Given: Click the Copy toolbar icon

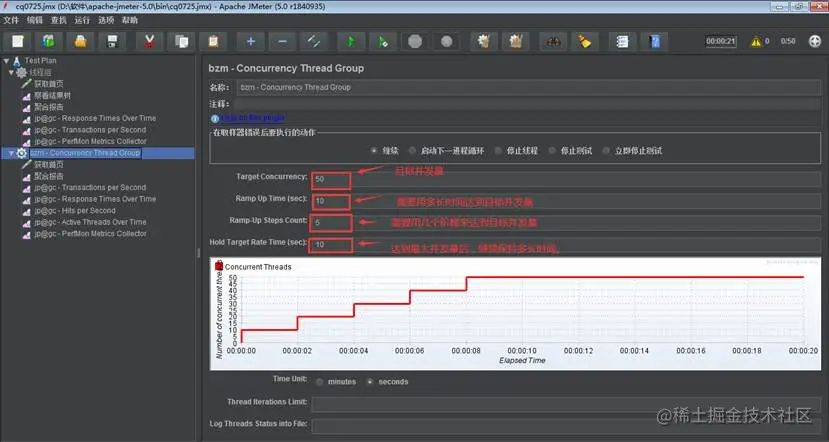Looking at the screenshot, I should [x=181, y=41].
